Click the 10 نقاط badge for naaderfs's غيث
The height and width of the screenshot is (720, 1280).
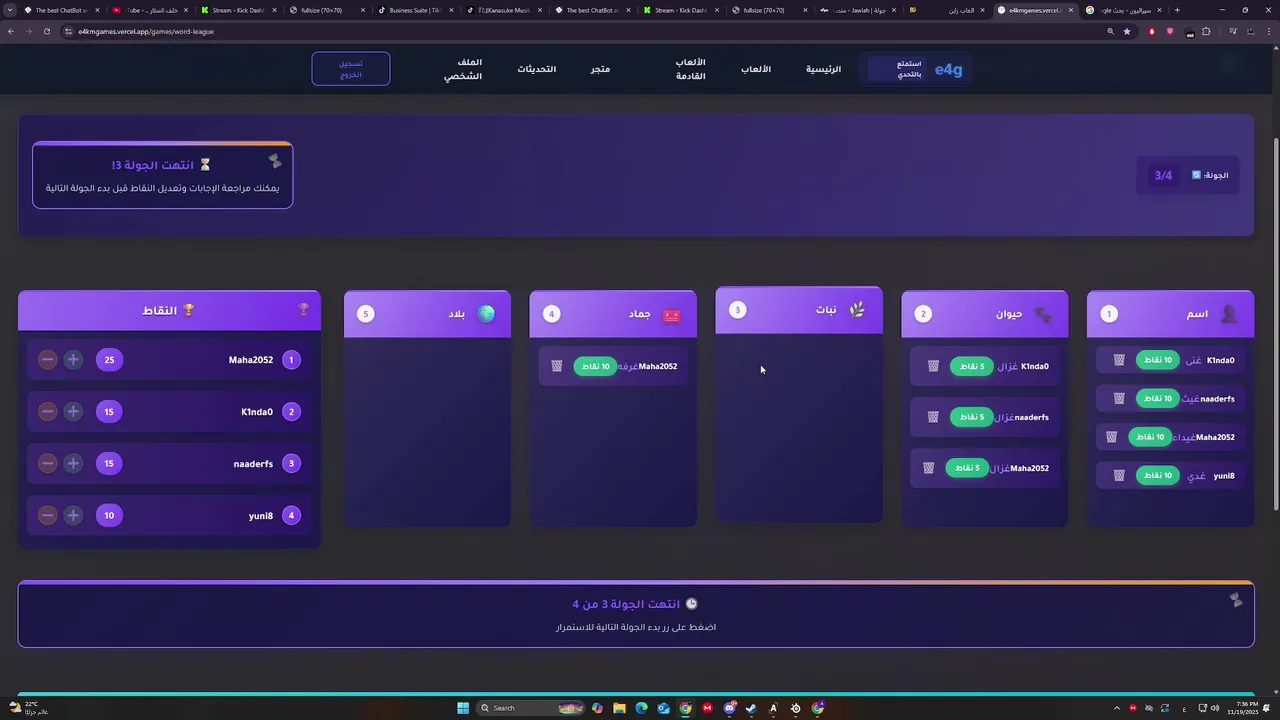[x=1158, y=398]
